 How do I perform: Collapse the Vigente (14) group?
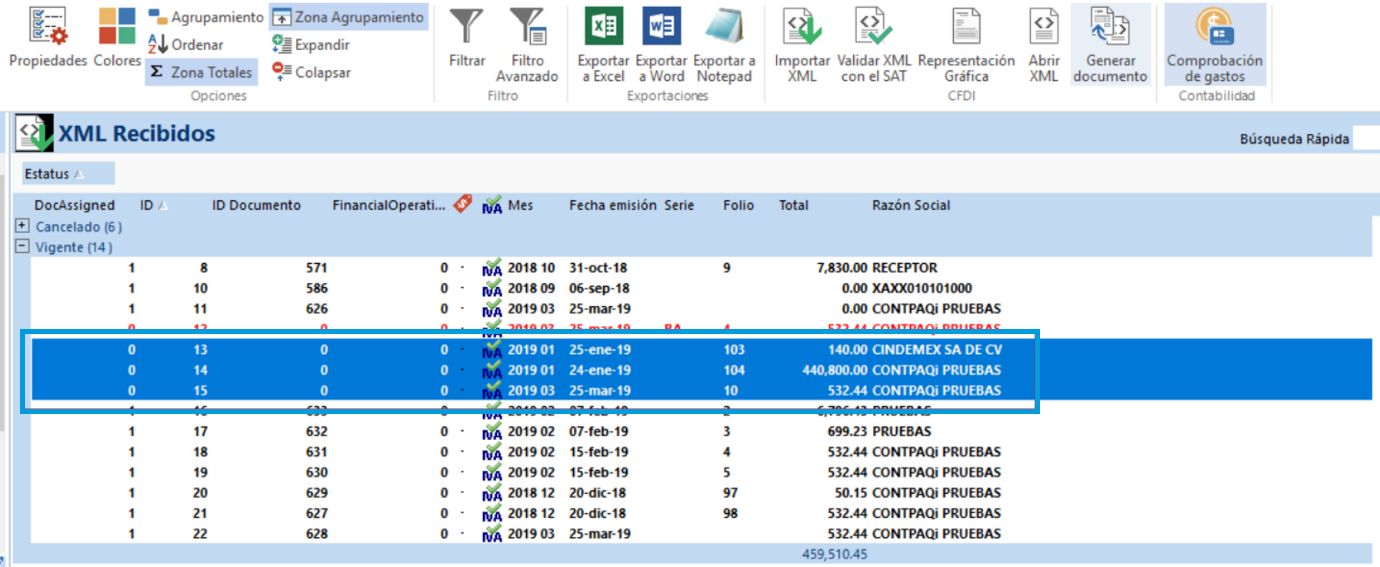[23, 247]
